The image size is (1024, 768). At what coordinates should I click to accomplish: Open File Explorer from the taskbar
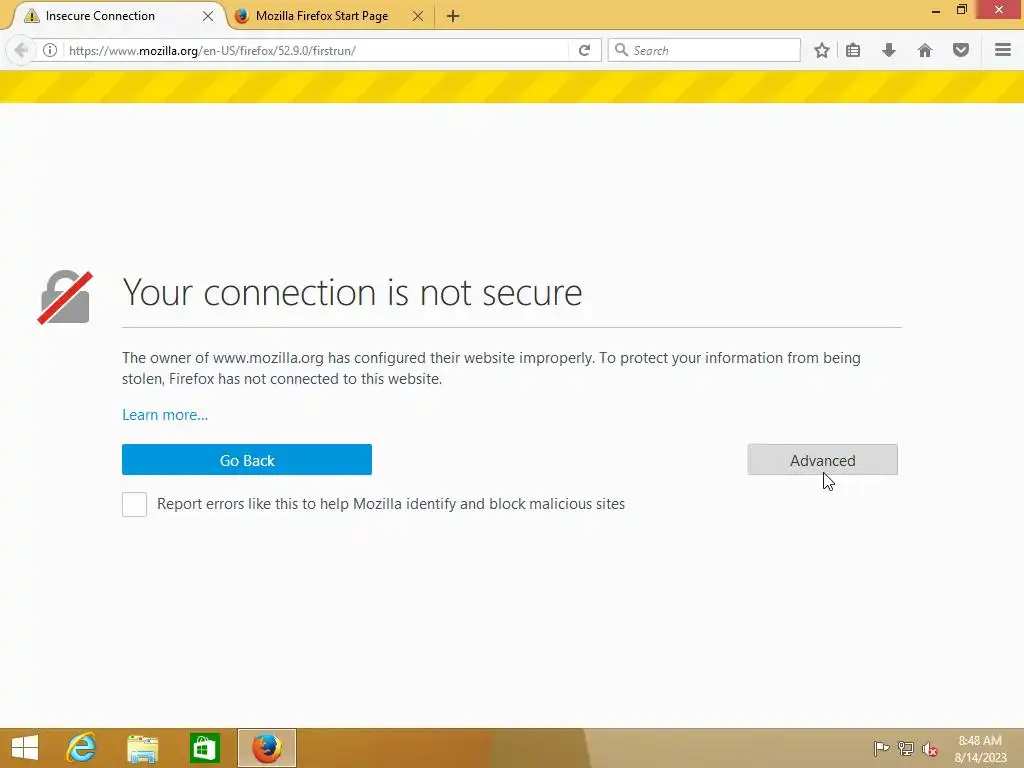point(142,748)
